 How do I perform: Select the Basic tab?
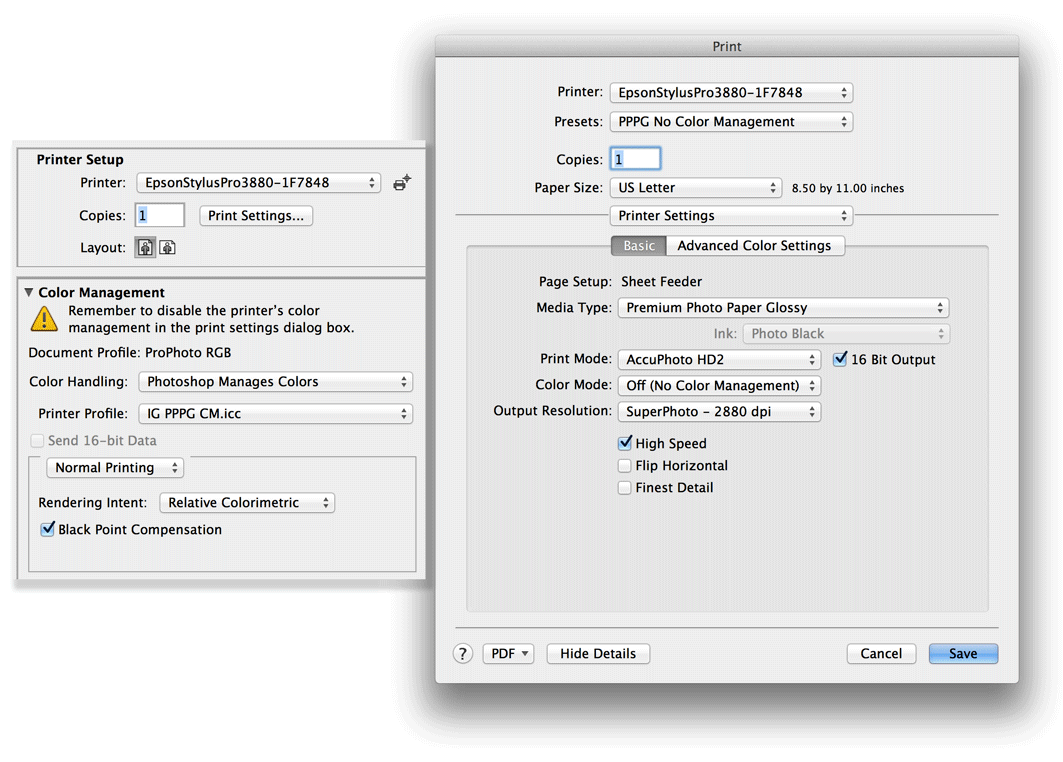[639, 246]
